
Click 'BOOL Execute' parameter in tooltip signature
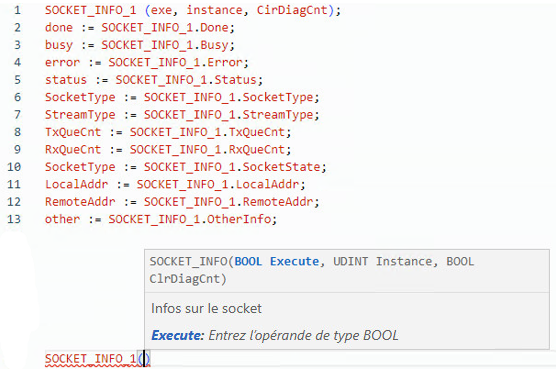[277, 261]
